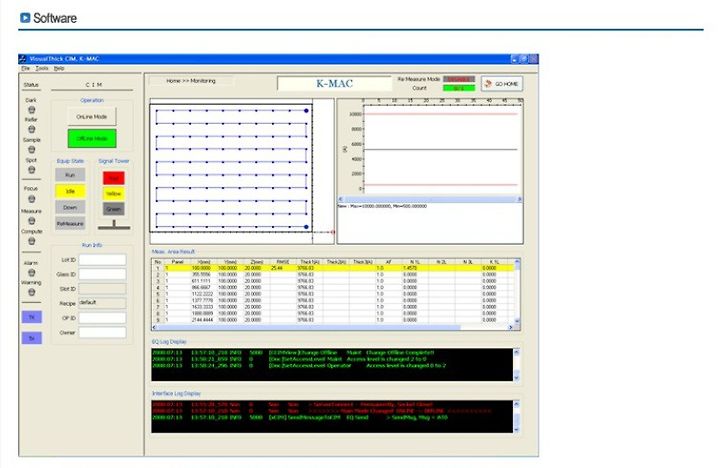Click the Measure status indicator lamp
720x468 pixels.
[x=32, y=221]
